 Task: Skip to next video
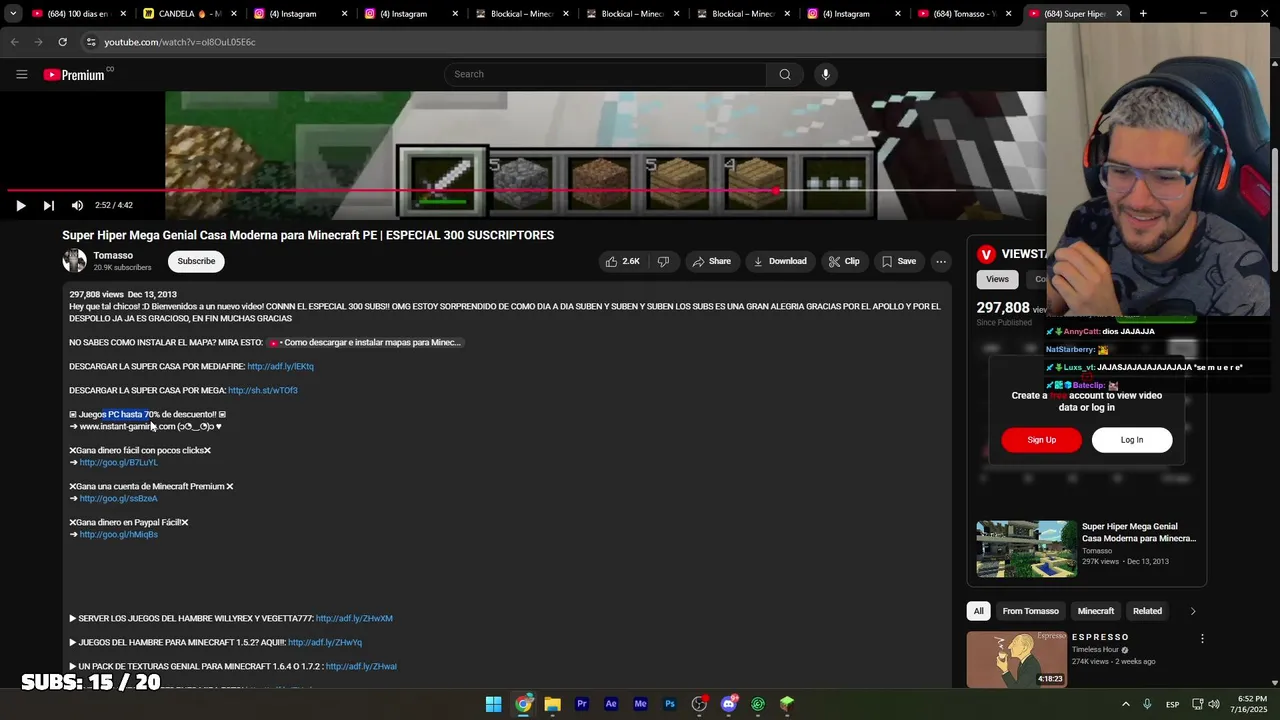(48, 205)
